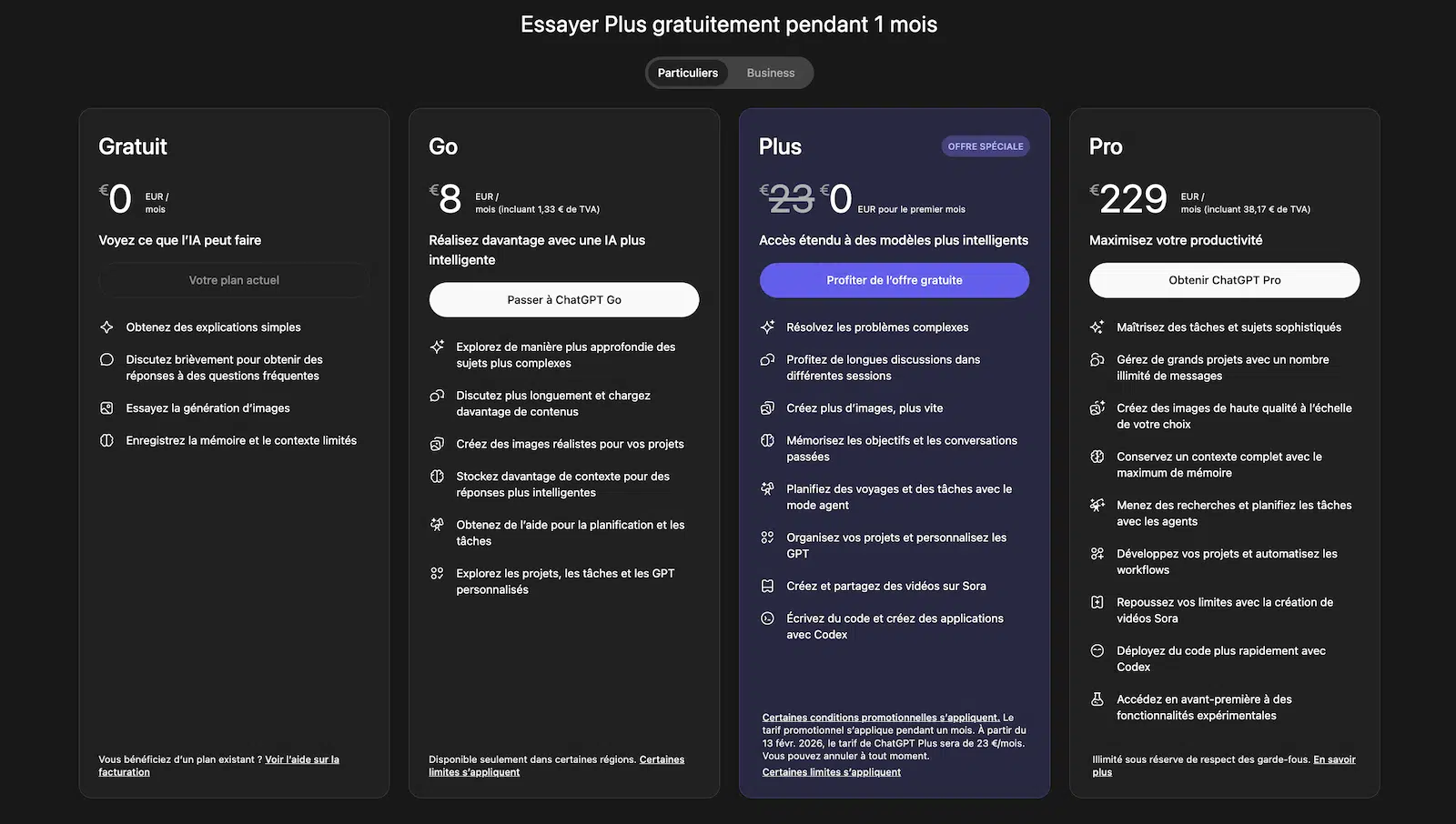Click "Profiter de l'offre gratuite"
Viewport: 1456px width, 824px height.
pos(894,280)
